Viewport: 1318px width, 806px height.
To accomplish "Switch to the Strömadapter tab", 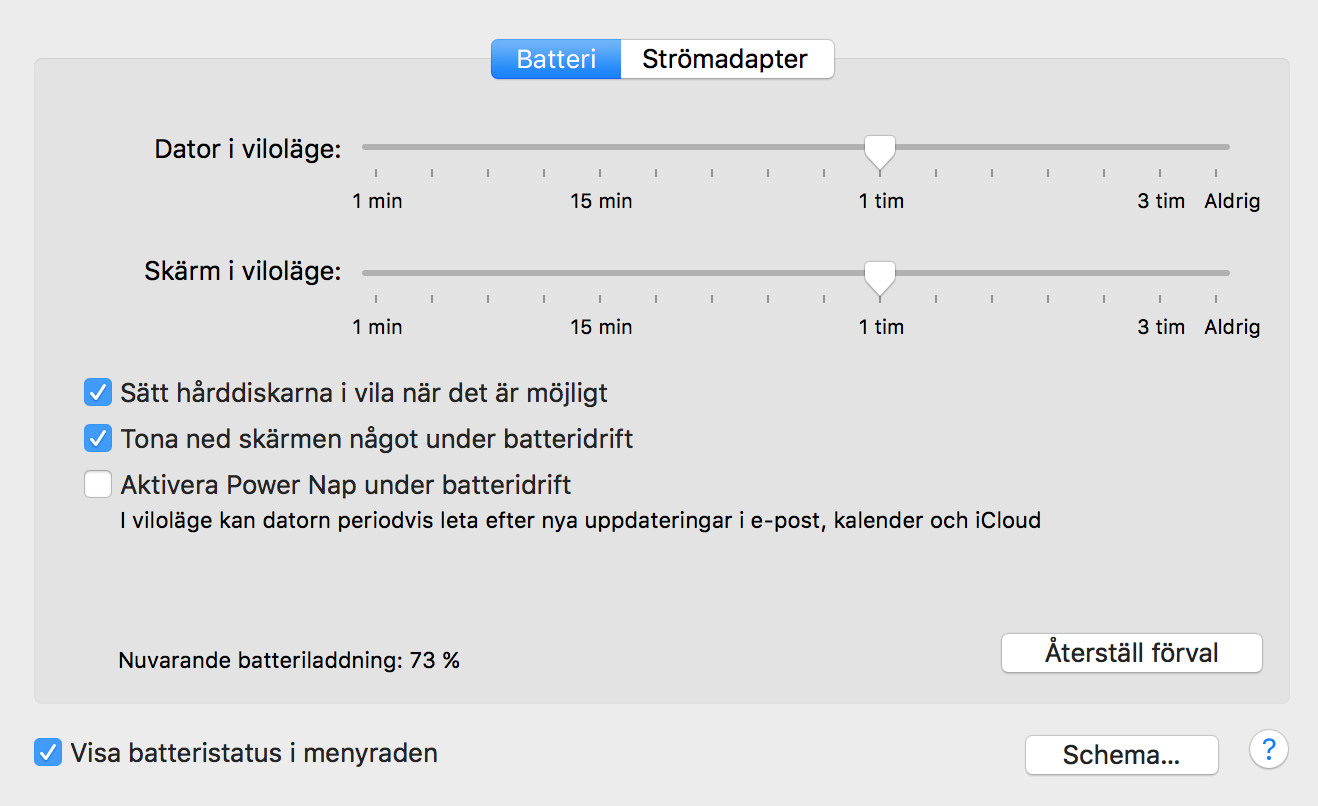I will pyautogui.click(x=725, y=59).
